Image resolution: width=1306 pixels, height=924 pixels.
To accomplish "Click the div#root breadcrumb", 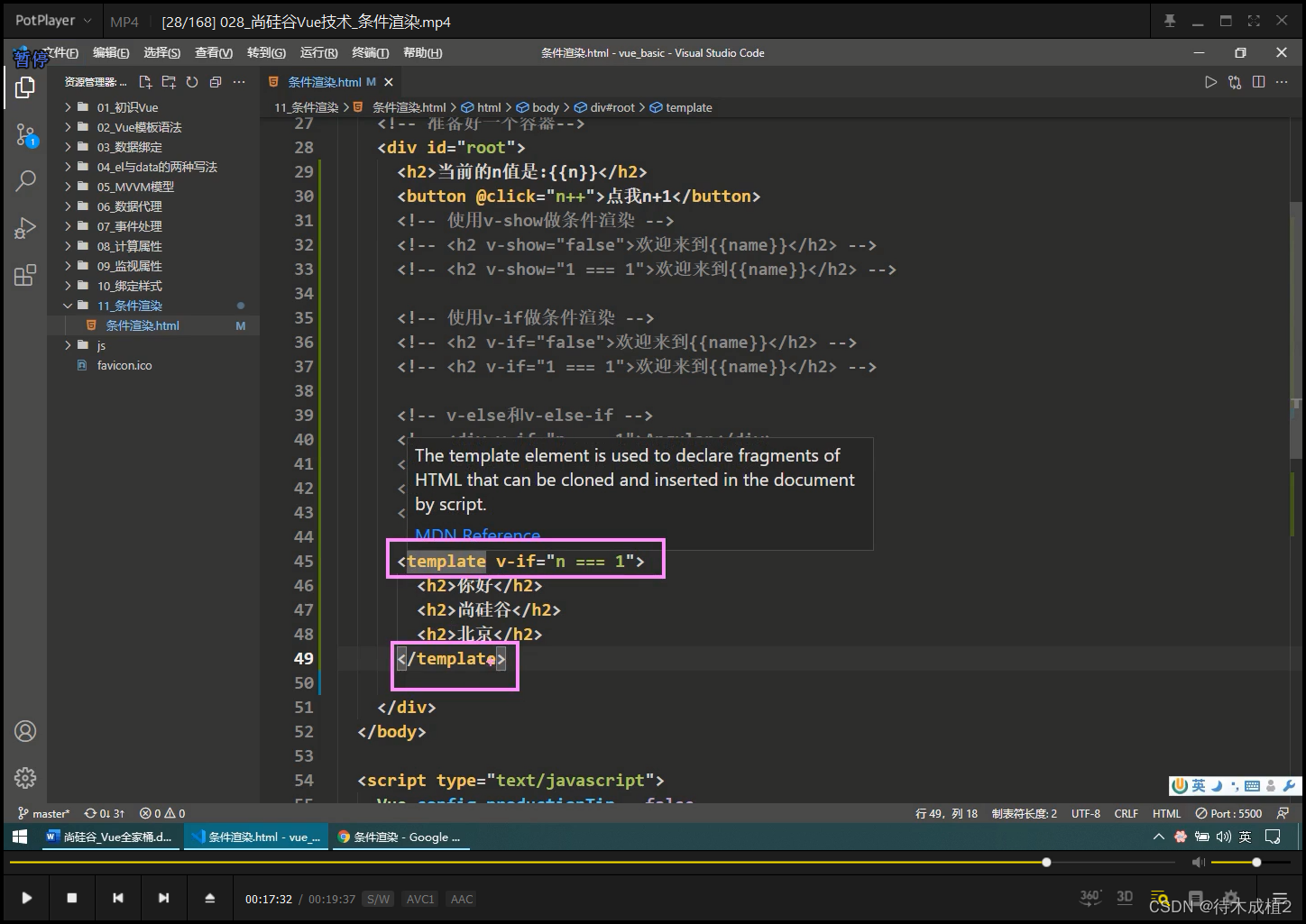I will click(604, 107).
